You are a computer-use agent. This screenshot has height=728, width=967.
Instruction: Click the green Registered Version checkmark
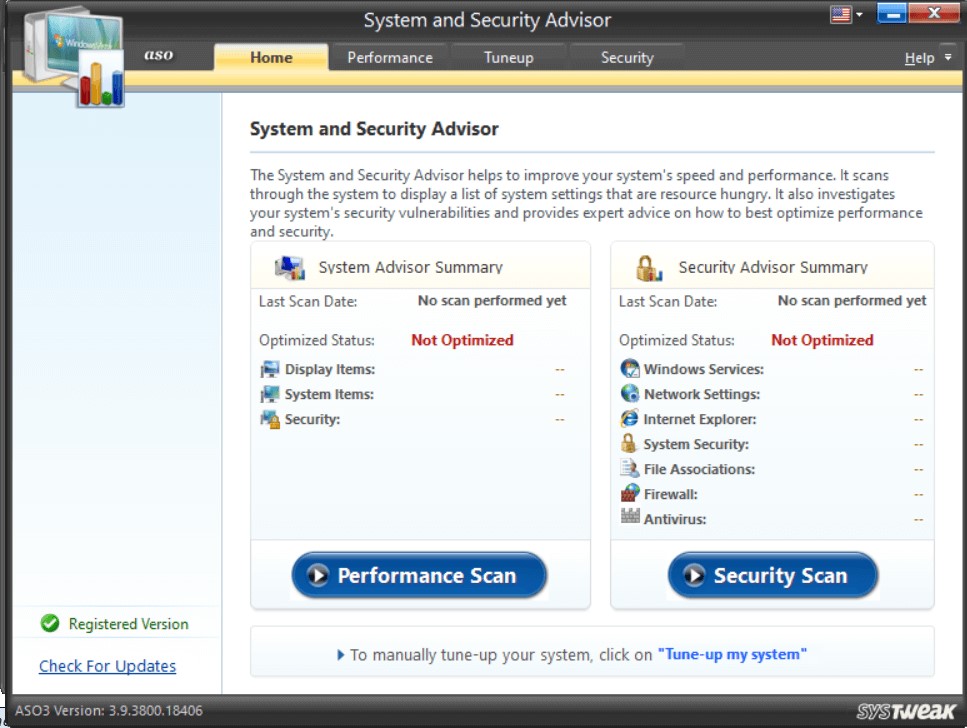[x=50, y=623]
